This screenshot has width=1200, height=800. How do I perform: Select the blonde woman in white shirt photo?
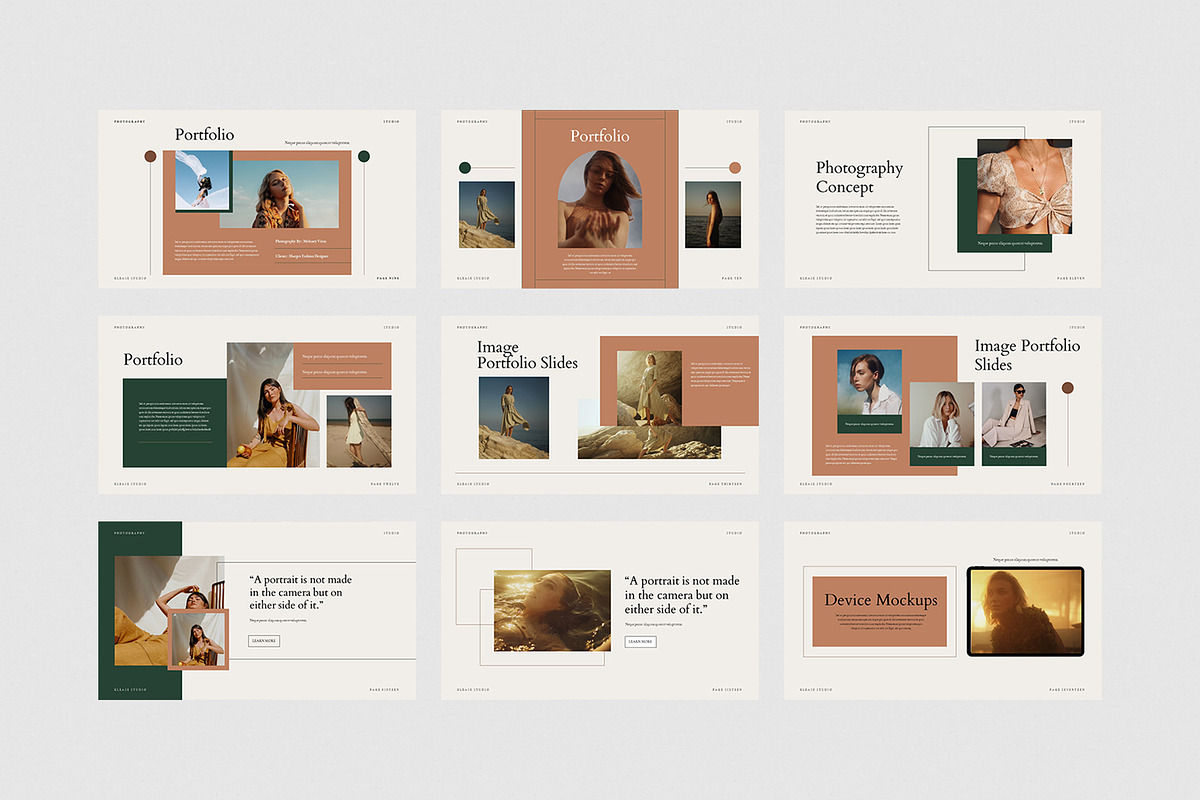click(x=942, y=415)
